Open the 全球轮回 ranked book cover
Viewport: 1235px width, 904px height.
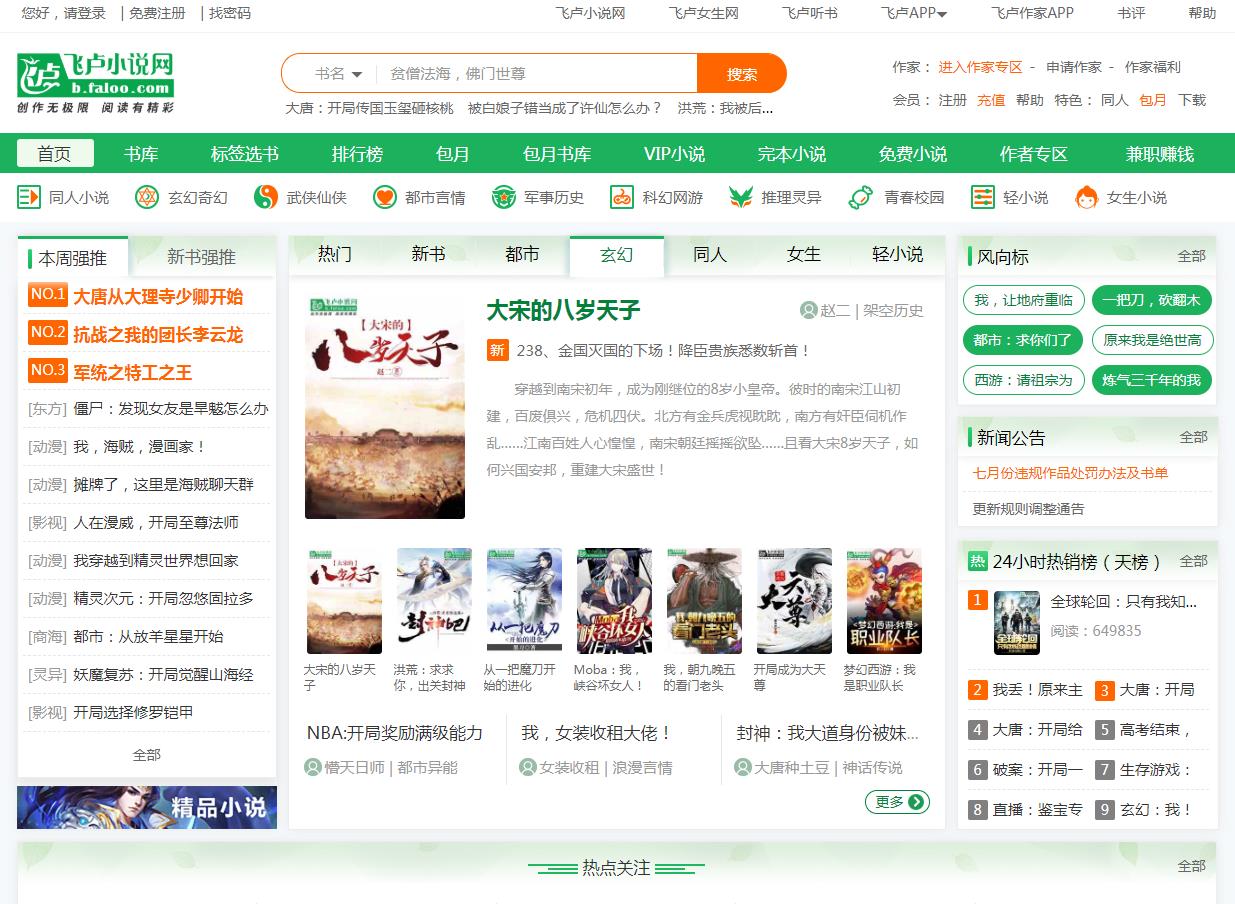(1017, 623)
